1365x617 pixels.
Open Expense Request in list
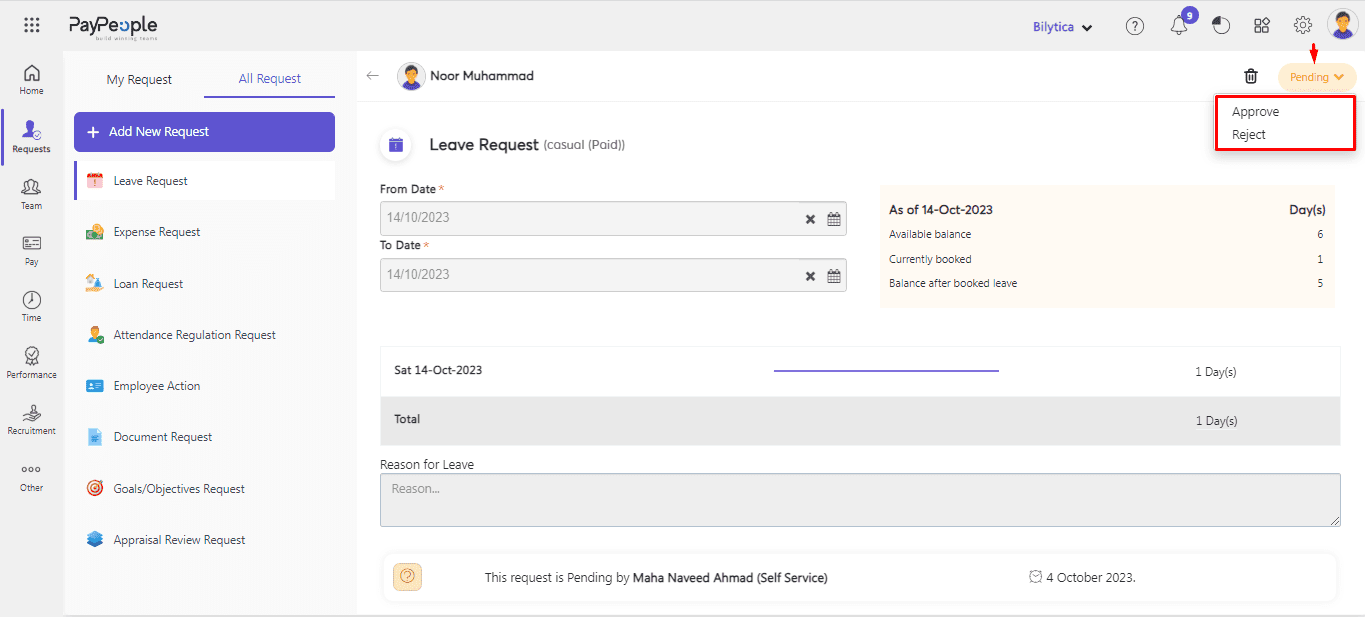click(157, 232)
